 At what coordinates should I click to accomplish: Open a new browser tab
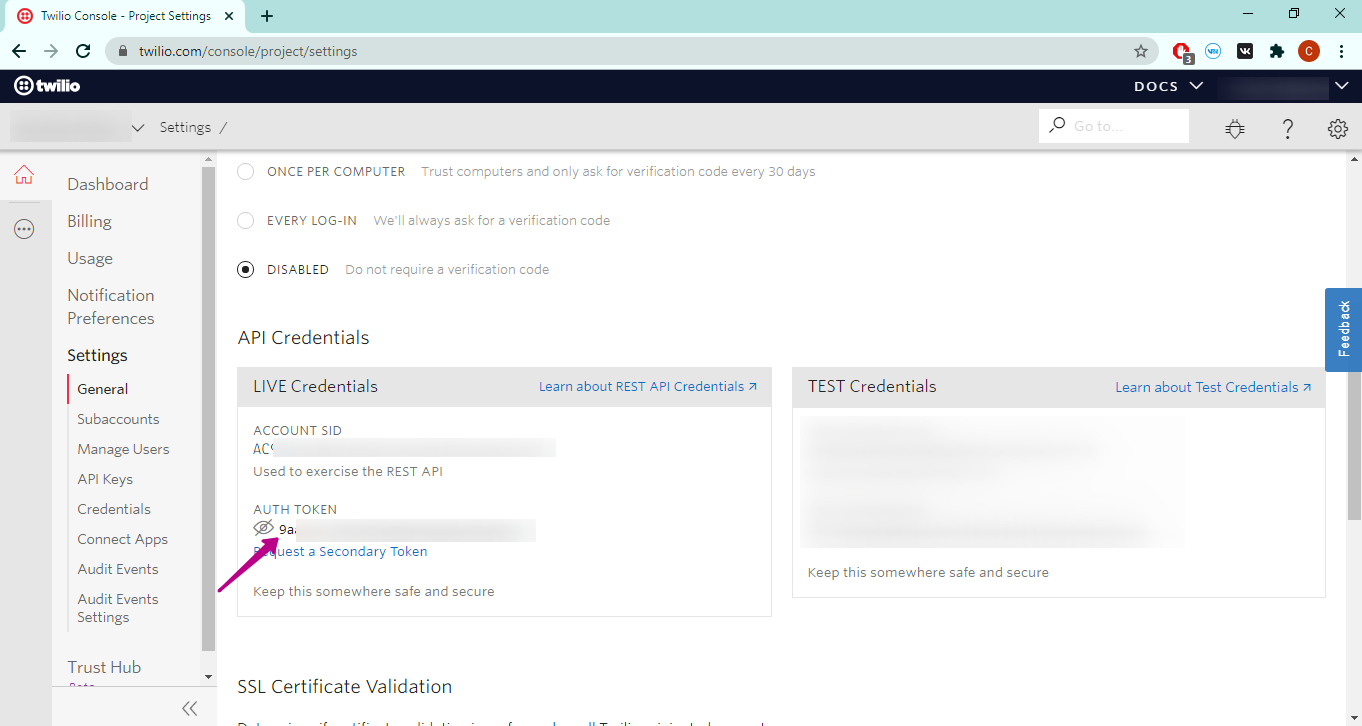coord(267,16)
